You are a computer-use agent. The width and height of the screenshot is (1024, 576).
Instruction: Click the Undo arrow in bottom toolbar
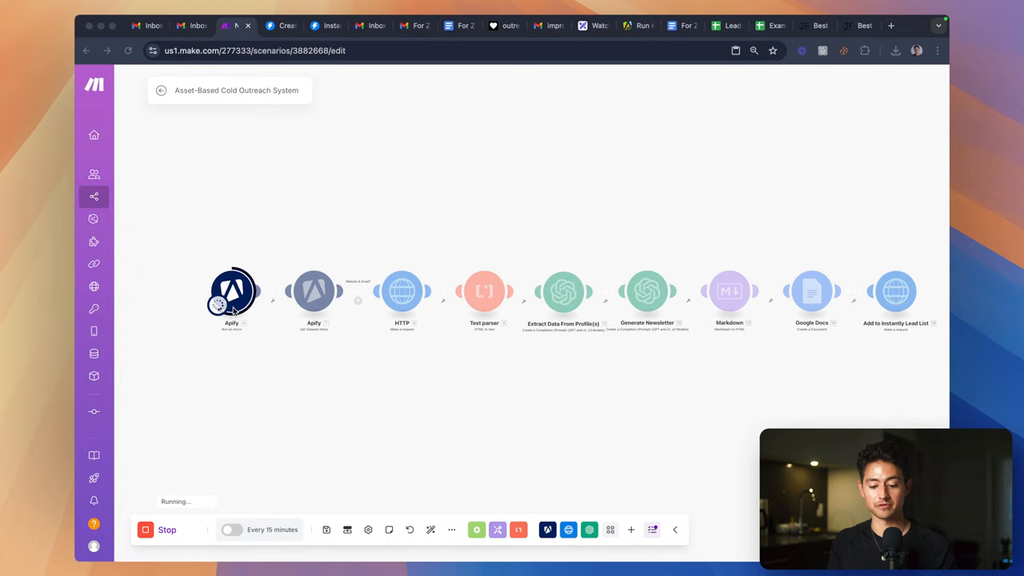click(410, 530)
